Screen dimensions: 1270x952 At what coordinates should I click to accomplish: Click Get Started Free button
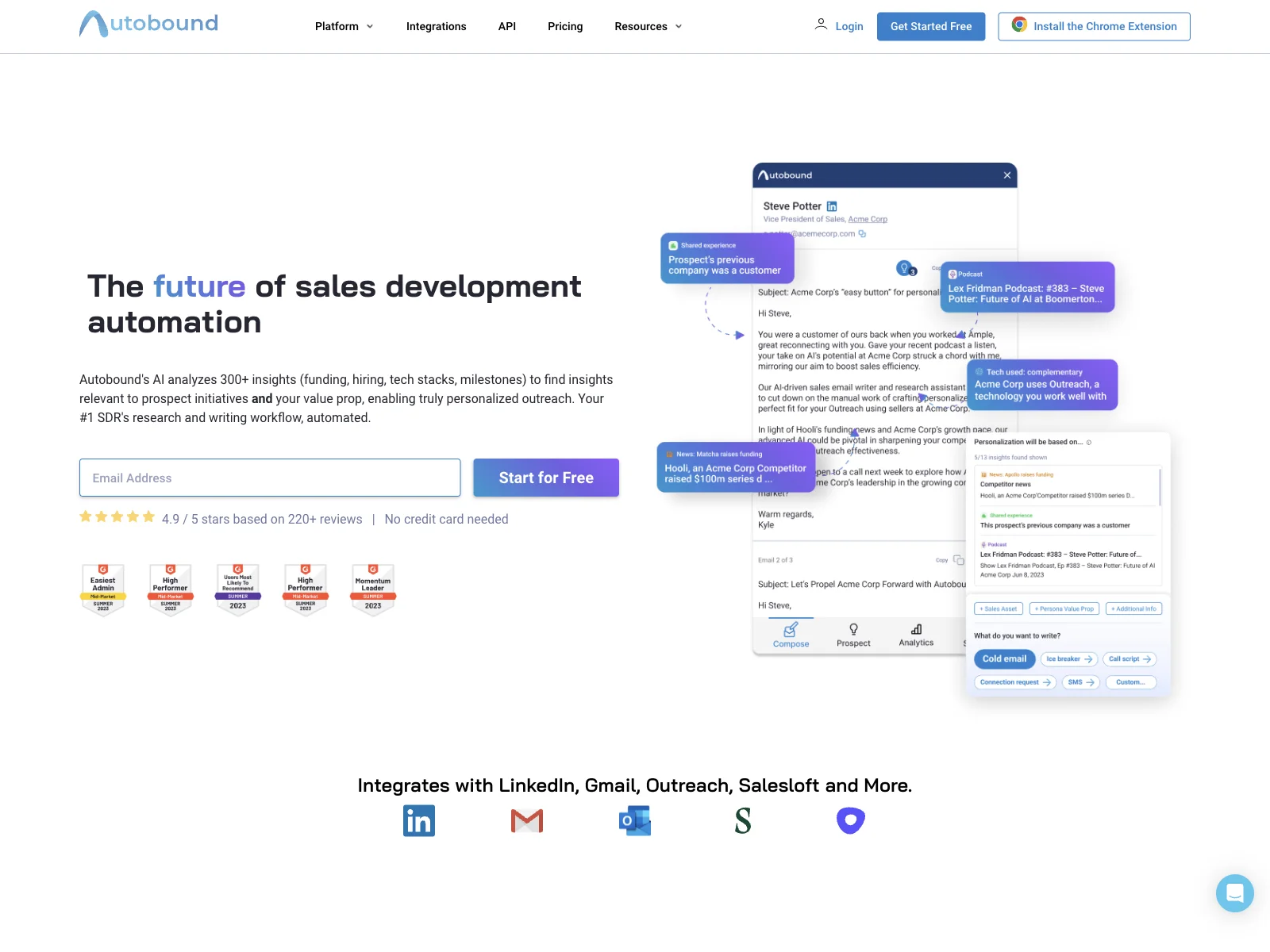click(x=930, y=26)
